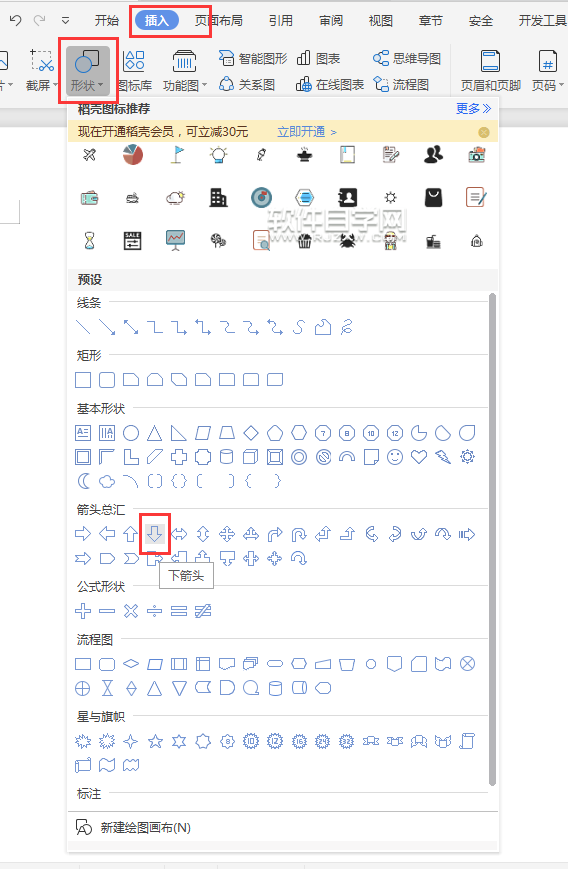Select the pie chart recommended icon
This screenshot has width=568, height=869.
[133, 155]
